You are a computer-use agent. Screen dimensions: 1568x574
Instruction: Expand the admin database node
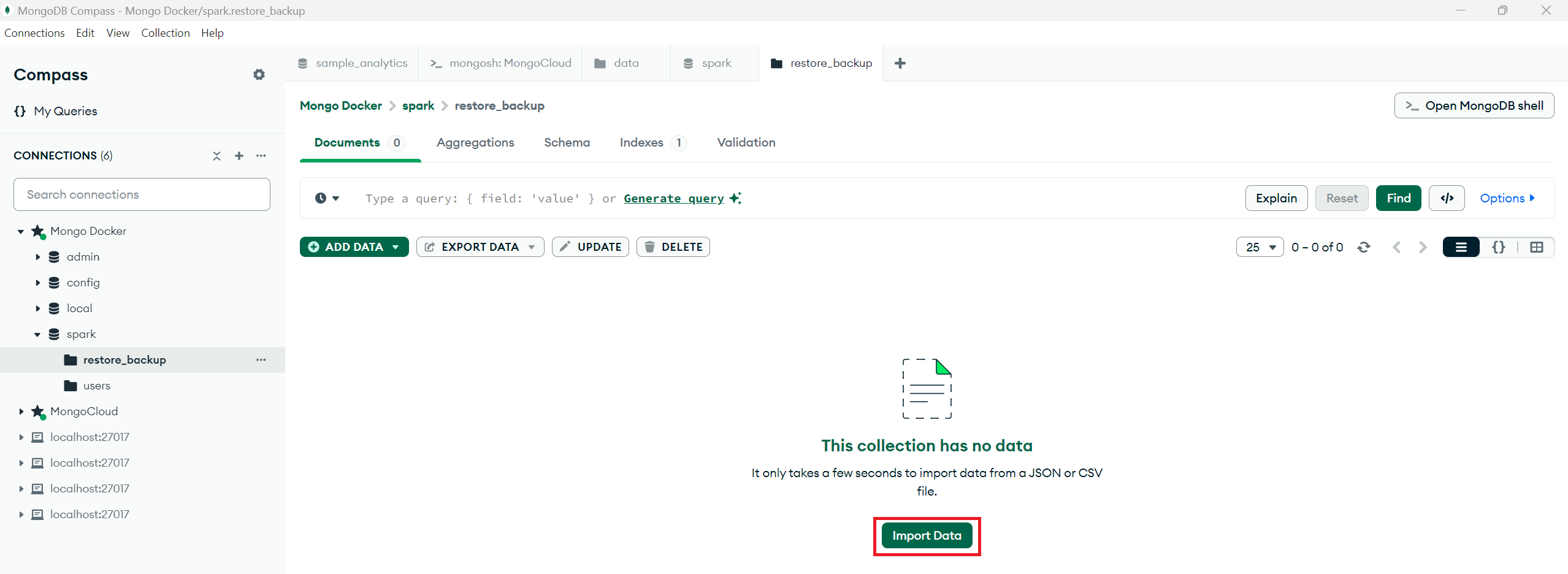click(x=37, y=257)
